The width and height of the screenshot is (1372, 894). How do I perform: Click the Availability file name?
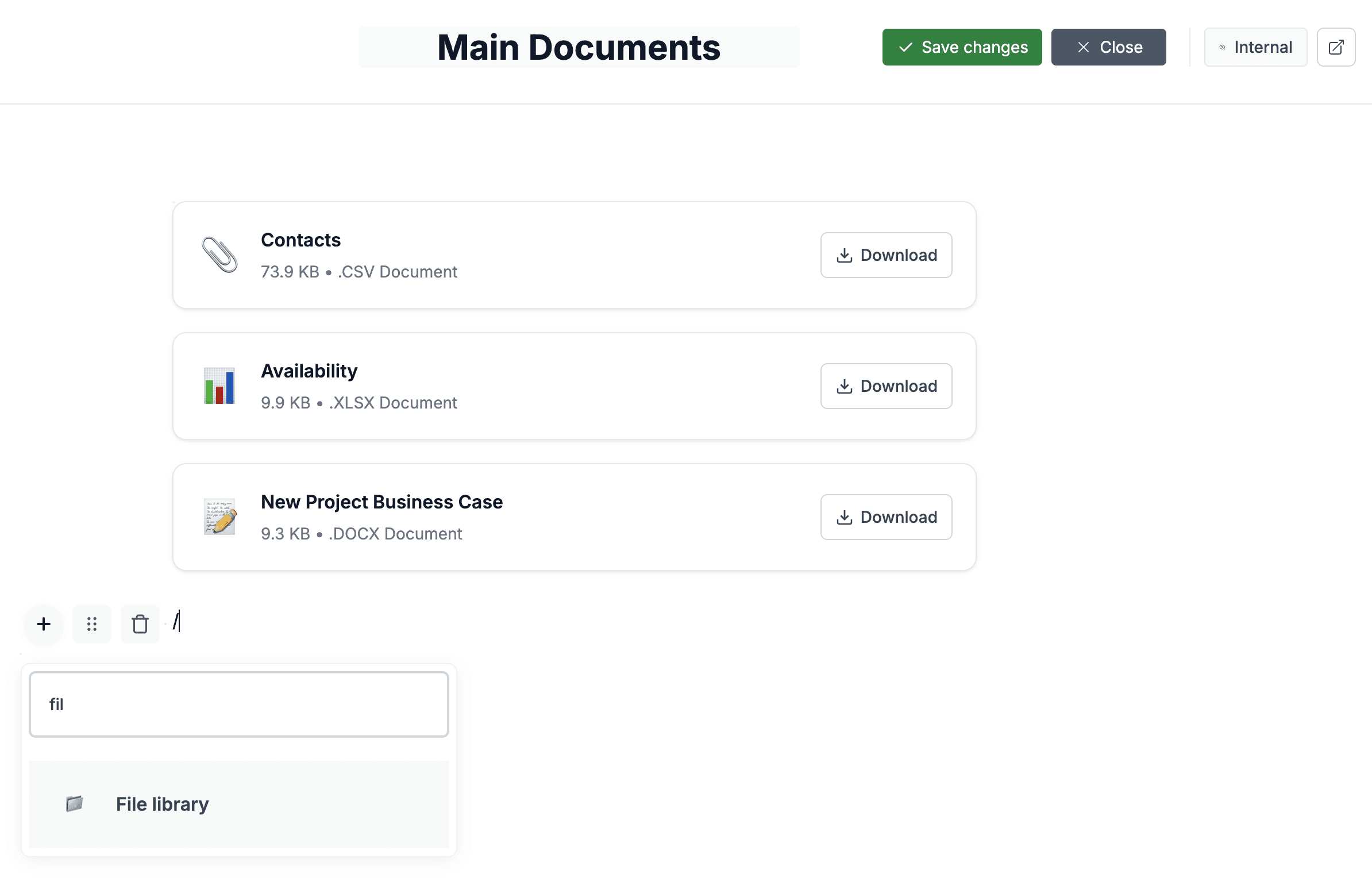pos(309,371)
